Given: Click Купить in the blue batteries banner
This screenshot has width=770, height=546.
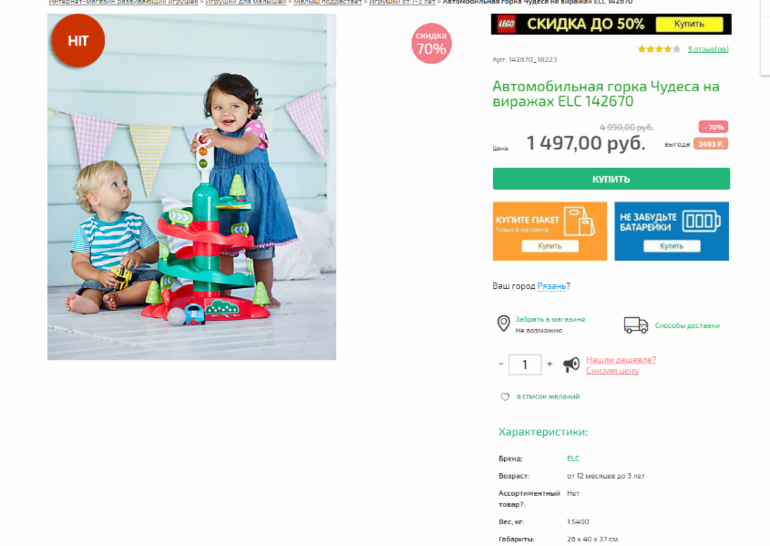Looking at the screenshot, I should point(671,246).
